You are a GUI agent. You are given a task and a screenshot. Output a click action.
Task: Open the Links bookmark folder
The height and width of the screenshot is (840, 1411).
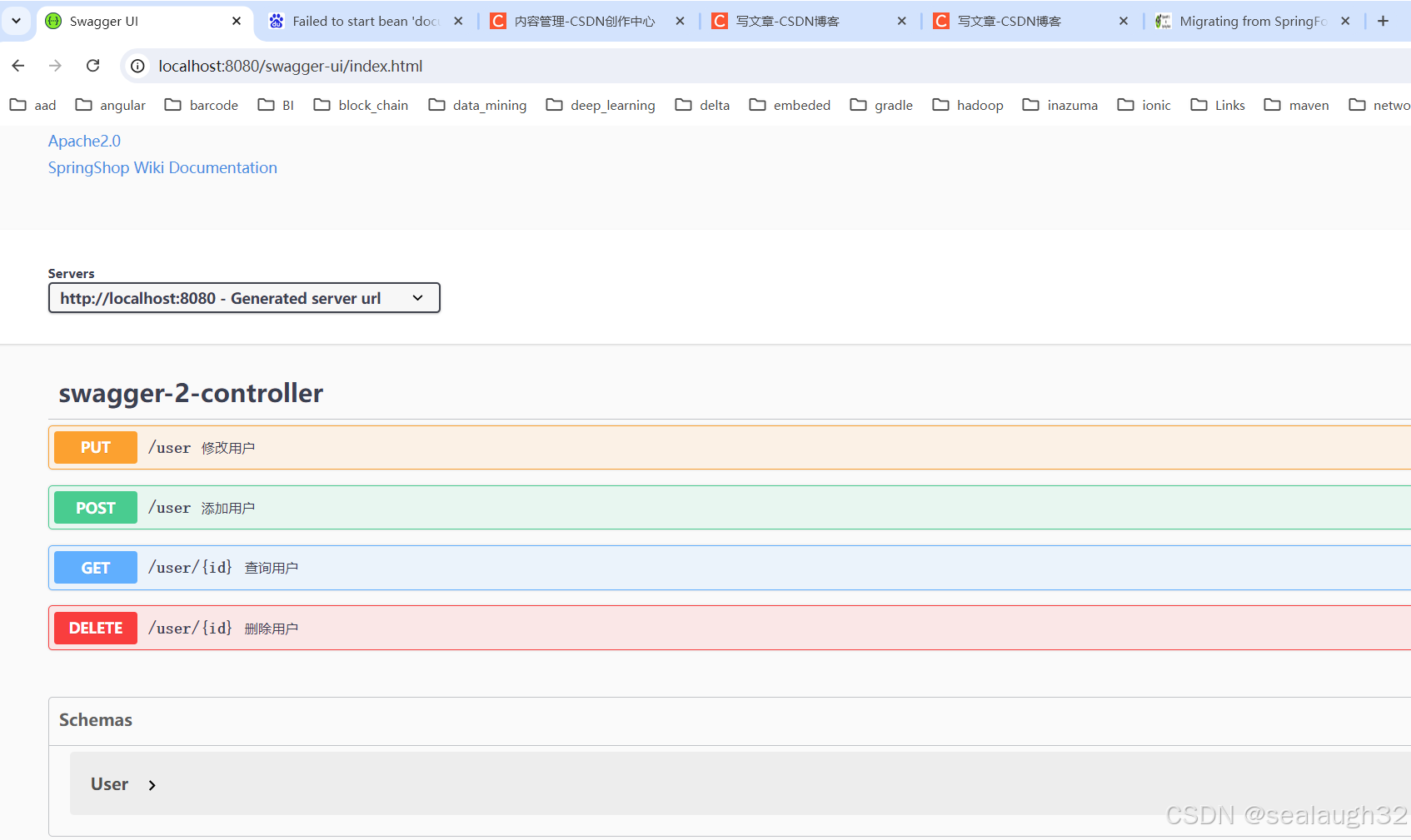click(1218, 105)
